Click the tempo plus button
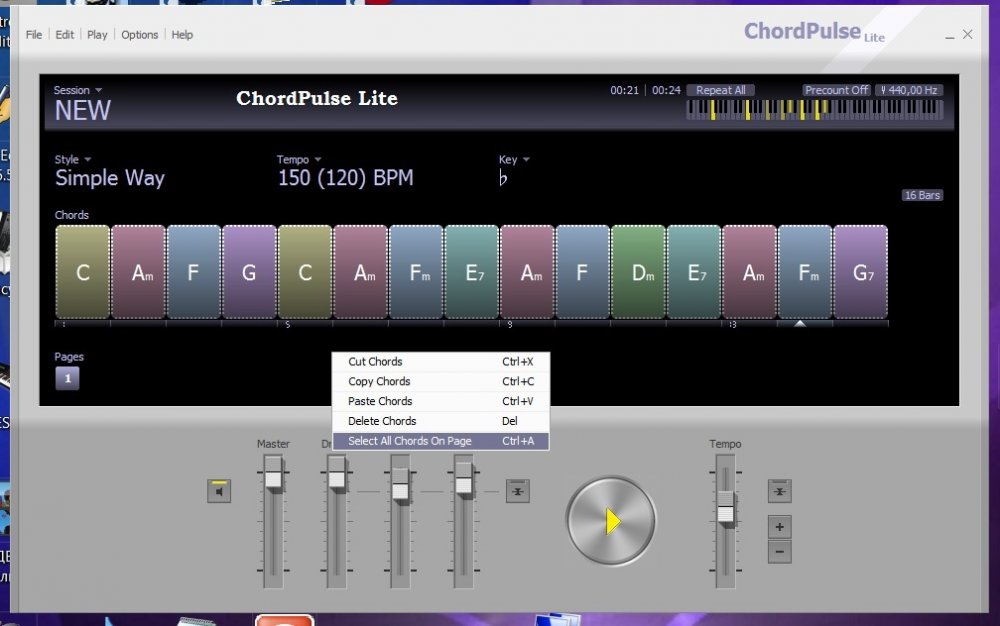This screenshot has width=1000, height=626. [780, 526]
